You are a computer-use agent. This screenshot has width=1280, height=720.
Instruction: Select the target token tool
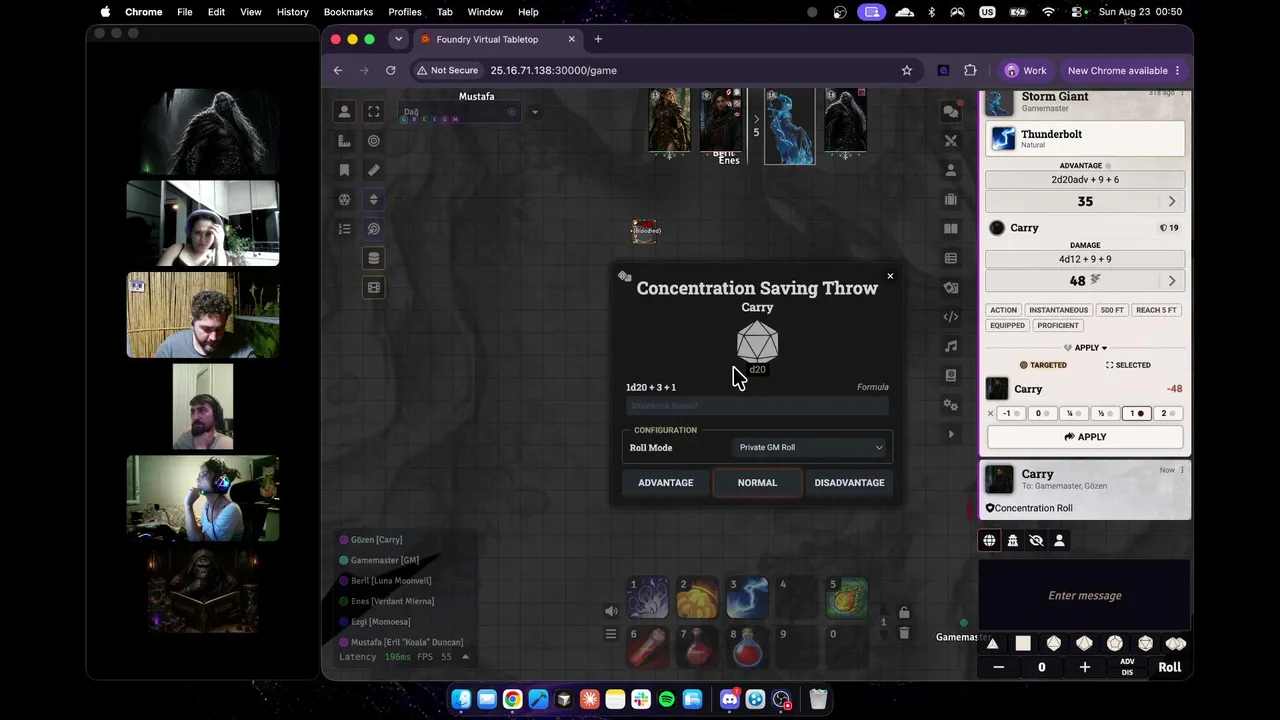[374, 141]
